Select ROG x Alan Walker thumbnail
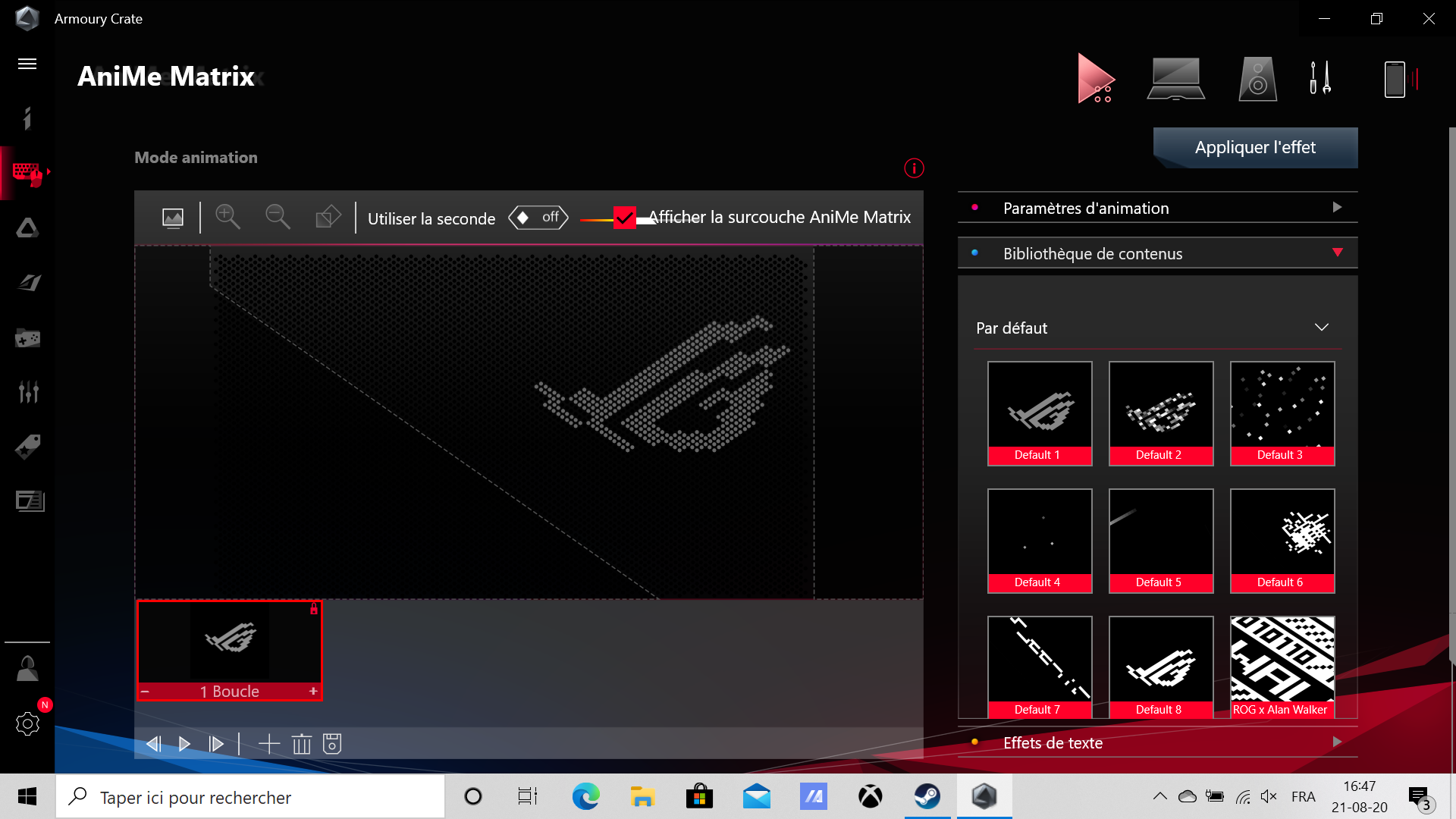 pyautogui.click(x=1282, y=667)
